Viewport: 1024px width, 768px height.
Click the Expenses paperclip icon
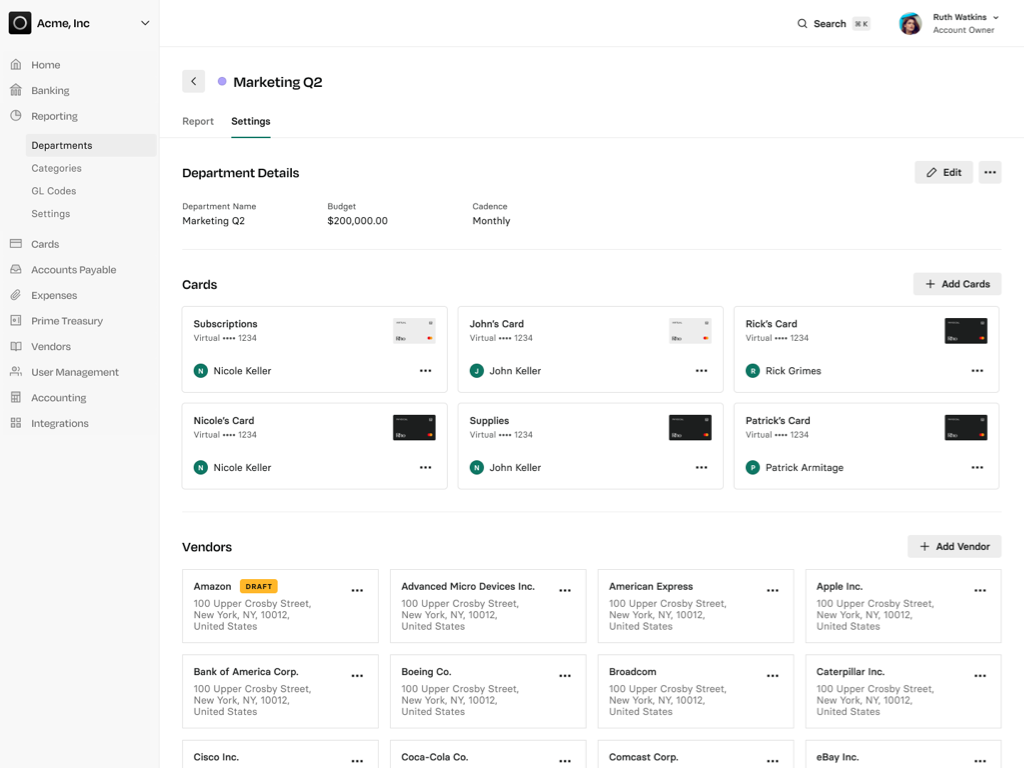(16, 295)
